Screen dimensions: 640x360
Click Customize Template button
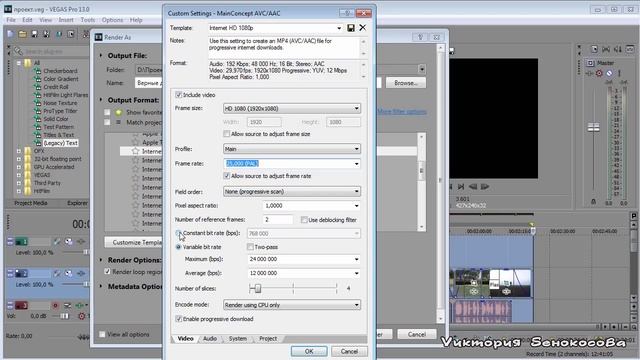pyautogui.click(x=133, y=242)
